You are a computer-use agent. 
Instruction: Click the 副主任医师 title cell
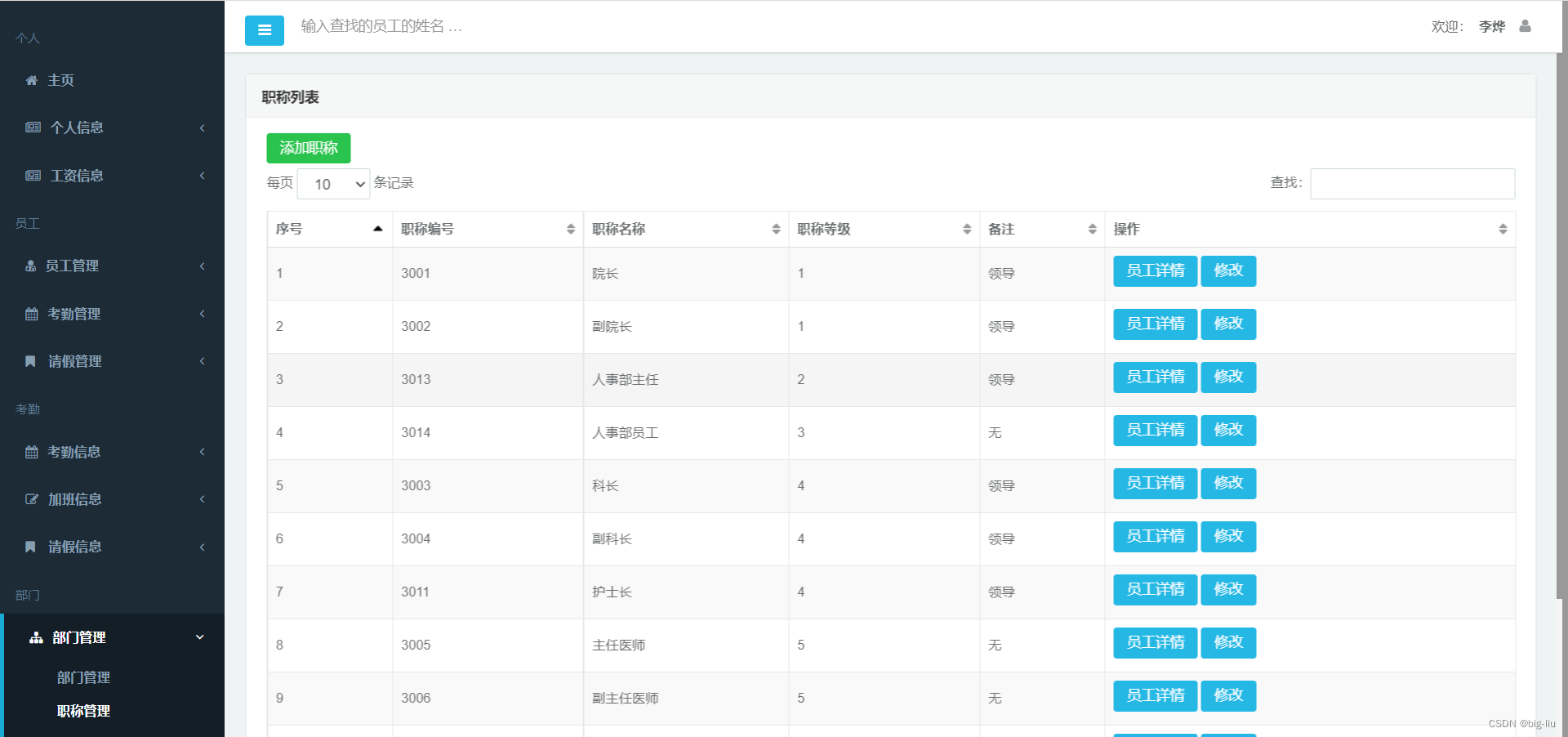(x=686, y=699)
